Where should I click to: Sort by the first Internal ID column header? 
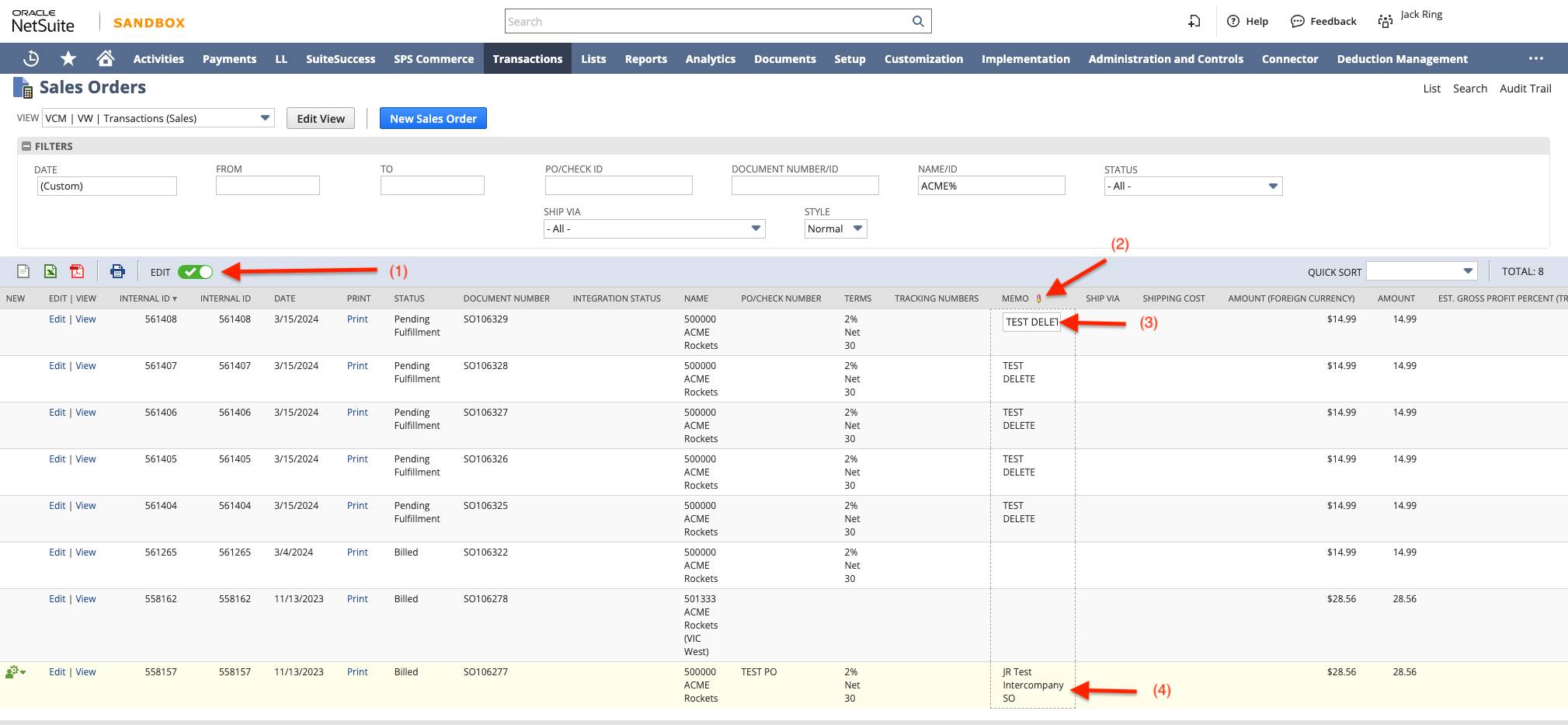tap(148, 298)
